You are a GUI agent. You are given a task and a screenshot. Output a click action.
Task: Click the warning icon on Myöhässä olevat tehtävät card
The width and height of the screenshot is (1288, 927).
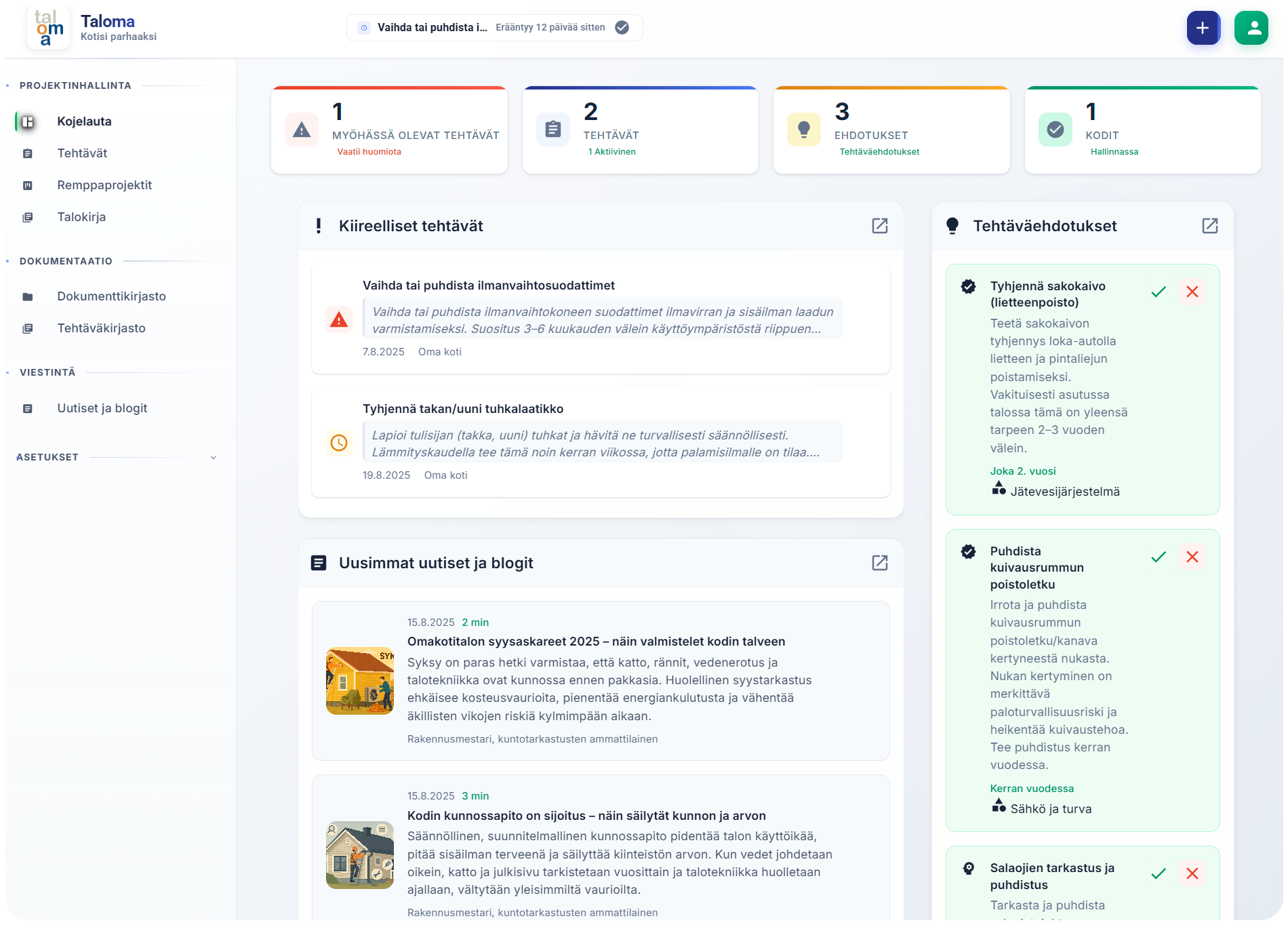click(302, 130)
